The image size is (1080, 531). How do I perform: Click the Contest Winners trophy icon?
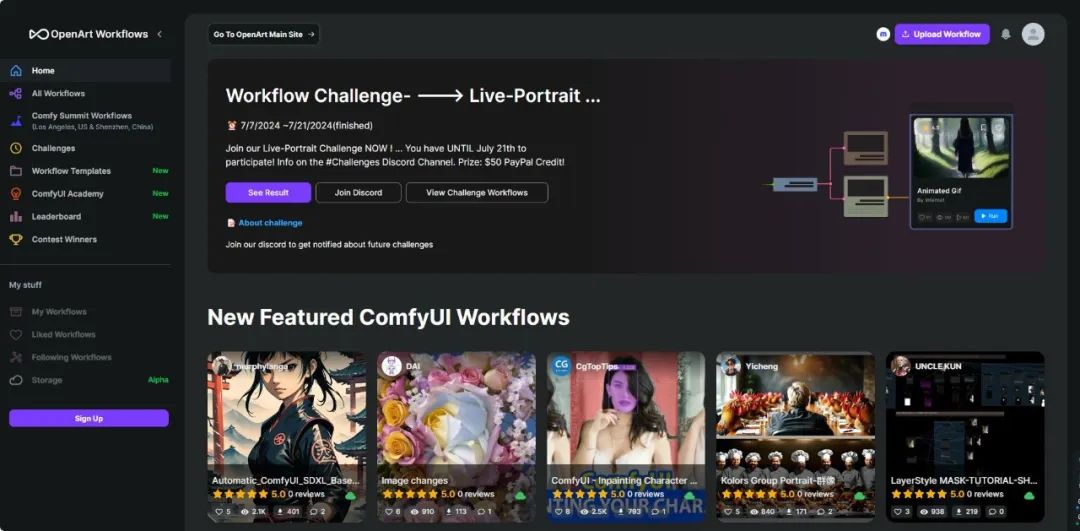pyautogui.click(x=16, y=239)
